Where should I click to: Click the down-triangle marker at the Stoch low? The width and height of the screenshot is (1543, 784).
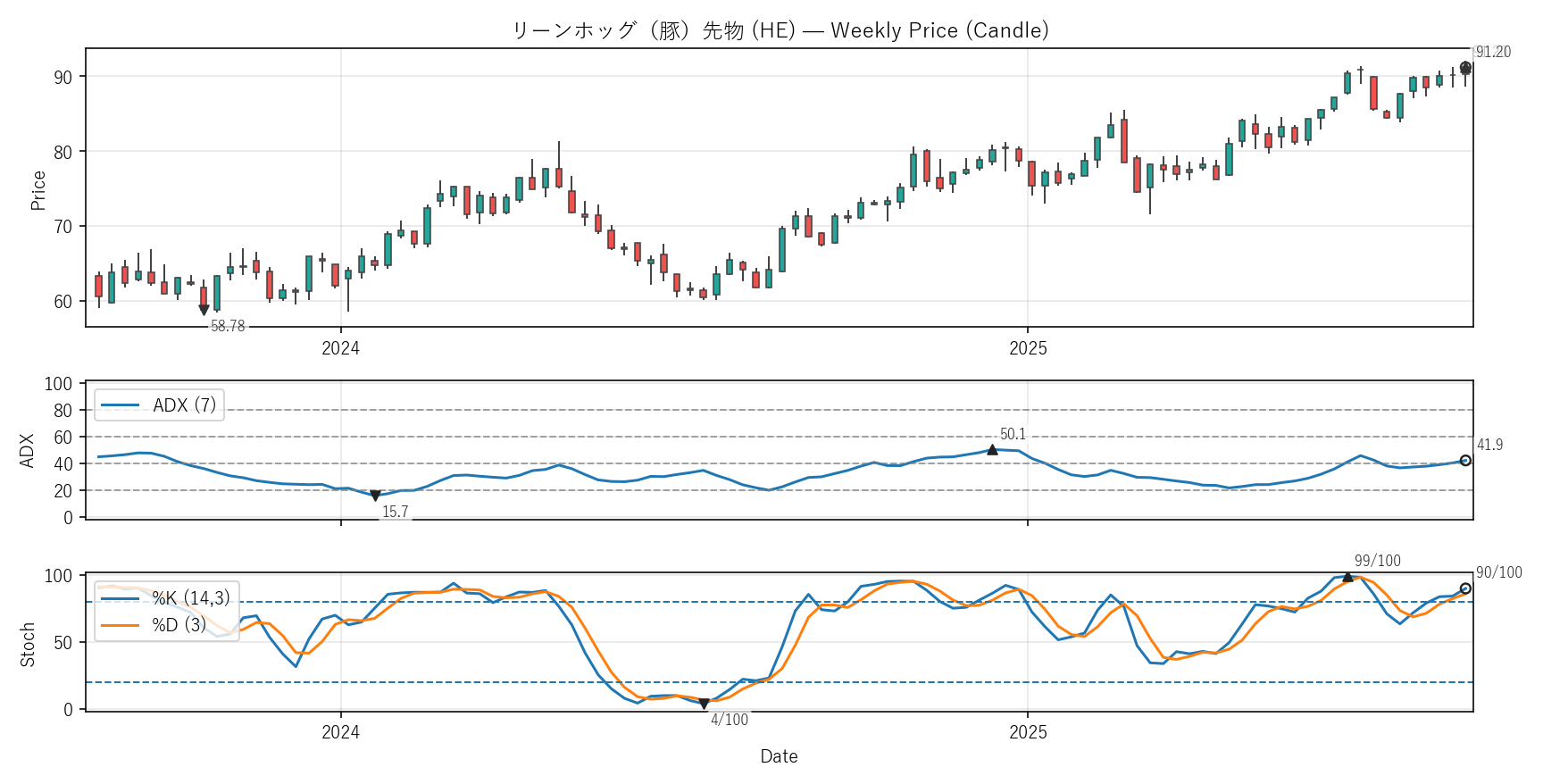click(x=704, y=705)
